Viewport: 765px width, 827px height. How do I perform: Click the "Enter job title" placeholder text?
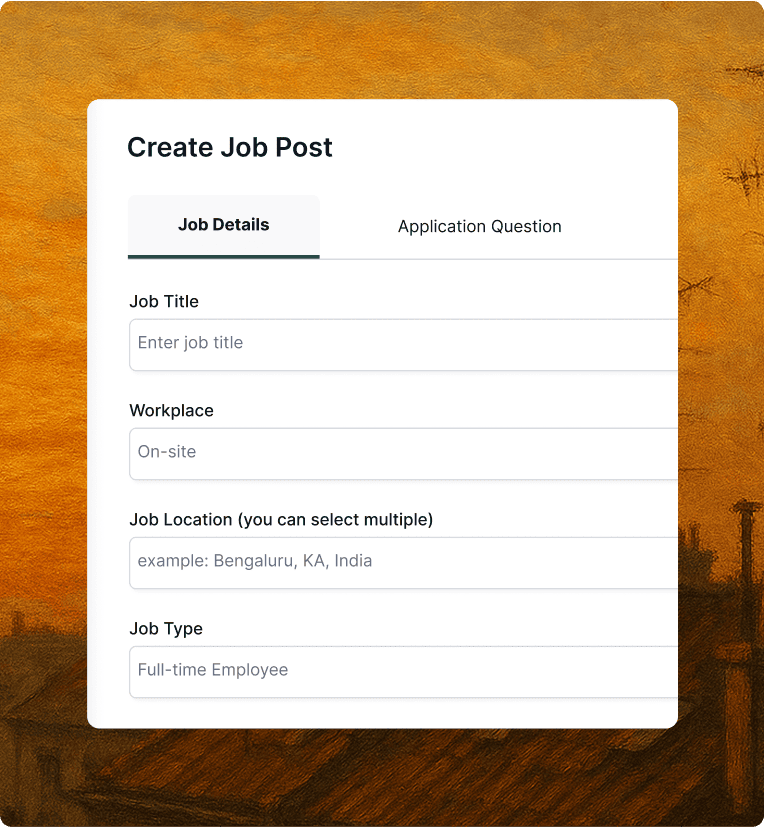tap(190, 343)
